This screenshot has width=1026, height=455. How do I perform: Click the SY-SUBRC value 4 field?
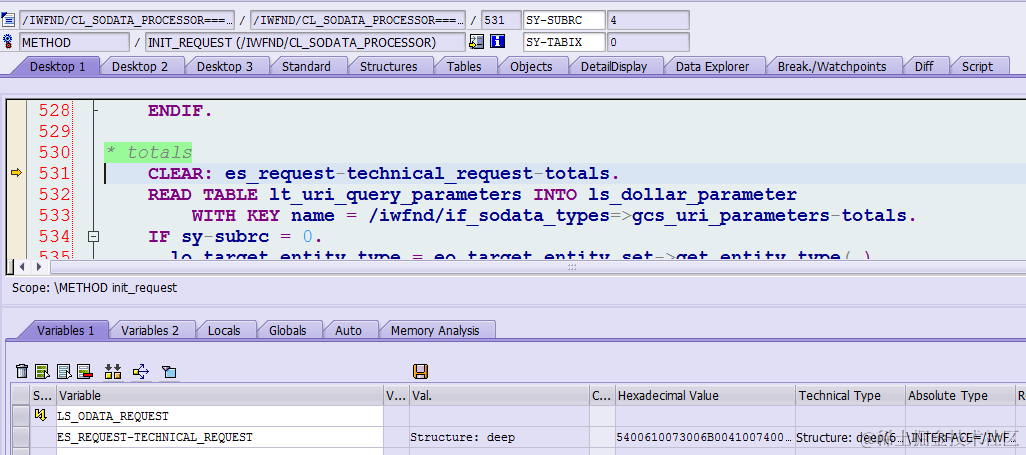pos(648,20)
